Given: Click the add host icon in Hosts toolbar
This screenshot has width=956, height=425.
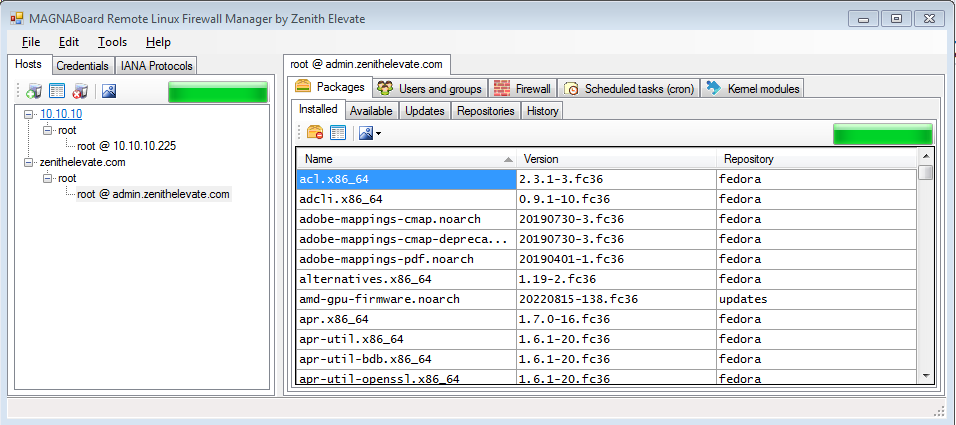Looking at the screenshot, I should pos(35,91).
